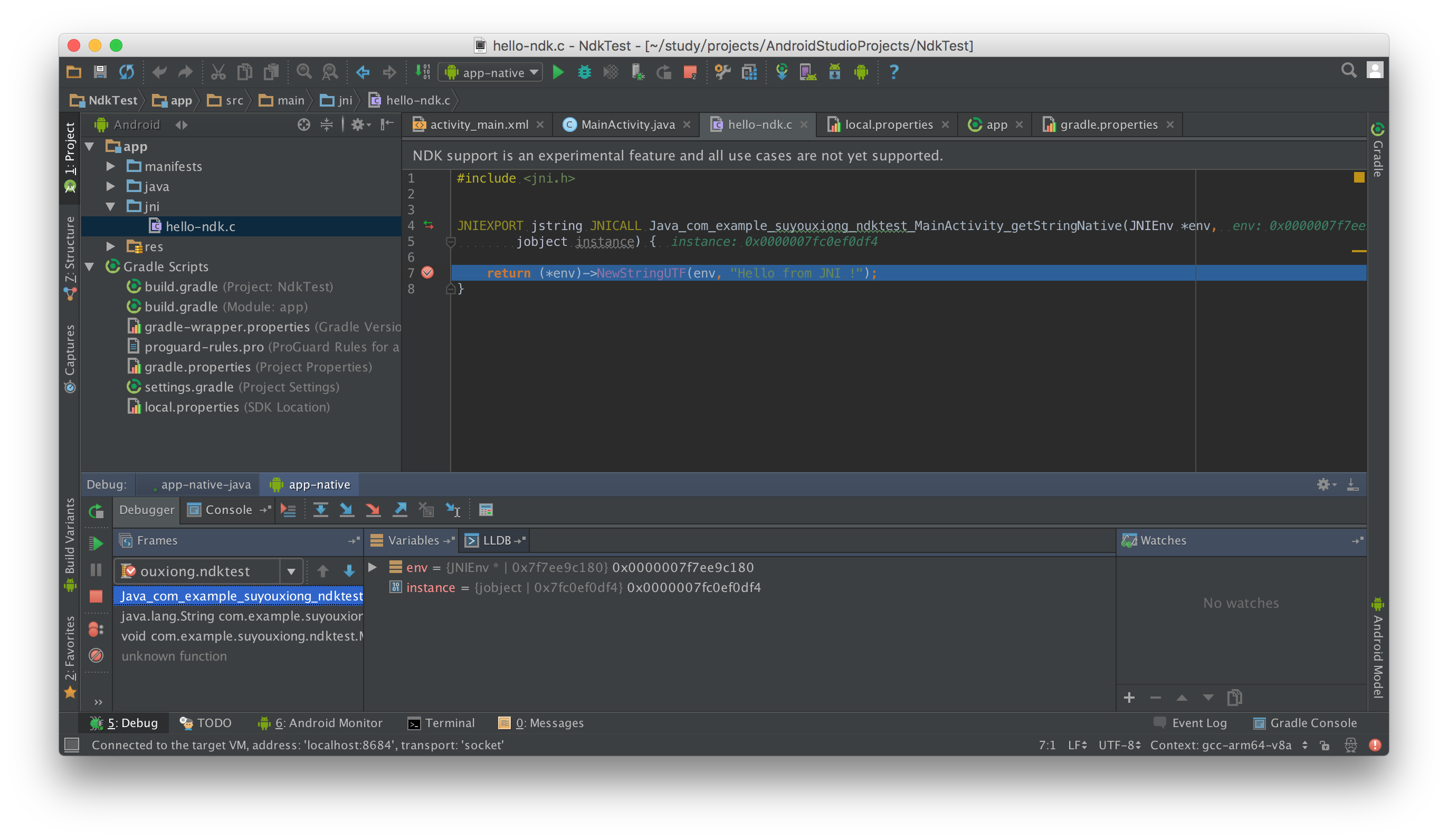
Task: Open the 6: Android Monitor tool window
Action: (321, 723)
